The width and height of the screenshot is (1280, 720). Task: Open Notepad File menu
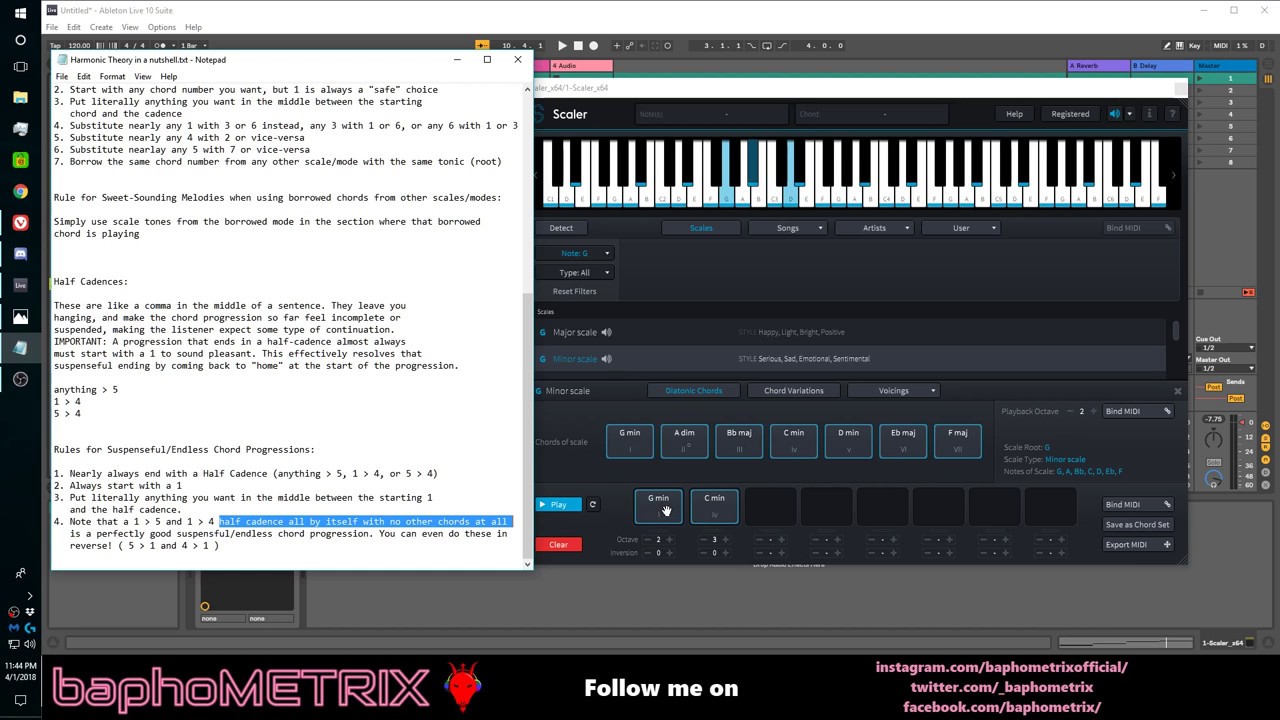(62, 77)
